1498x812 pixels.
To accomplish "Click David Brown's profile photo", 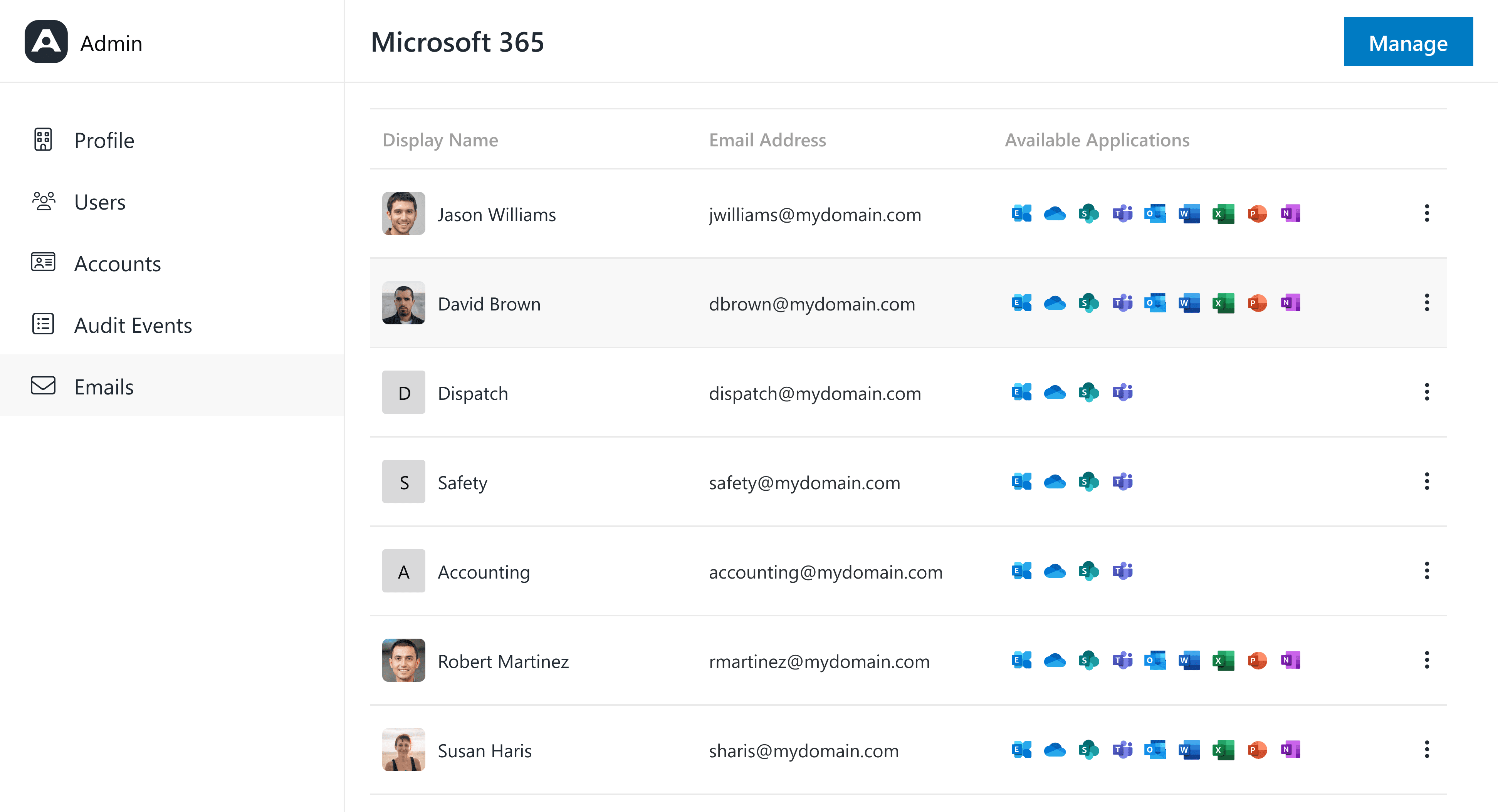I will [403, 303].
